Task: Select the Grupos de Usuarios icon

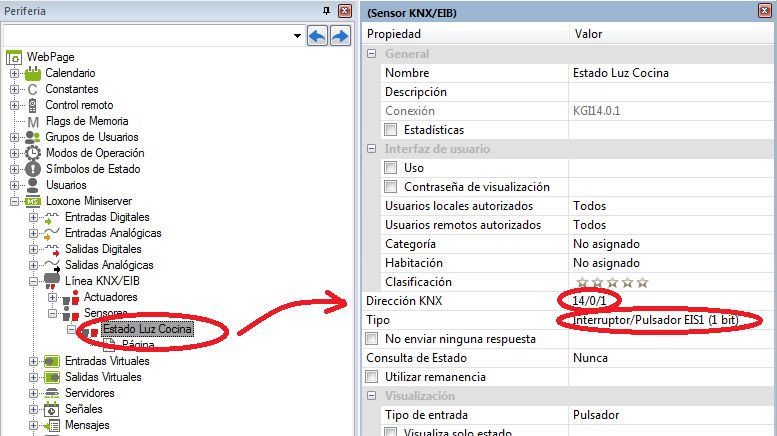Action: [33, 137]
